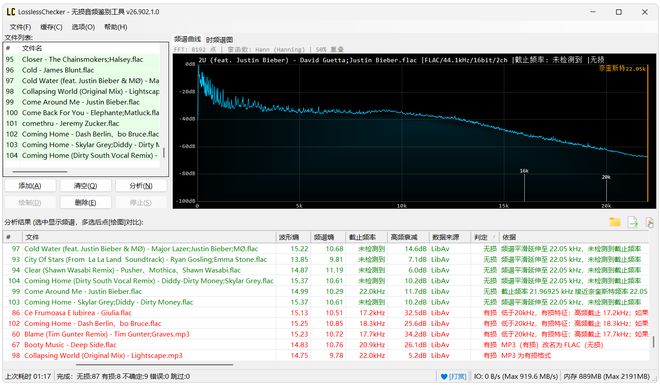
Task: Select file 97 Cold Water in file list
Action: 82,81
